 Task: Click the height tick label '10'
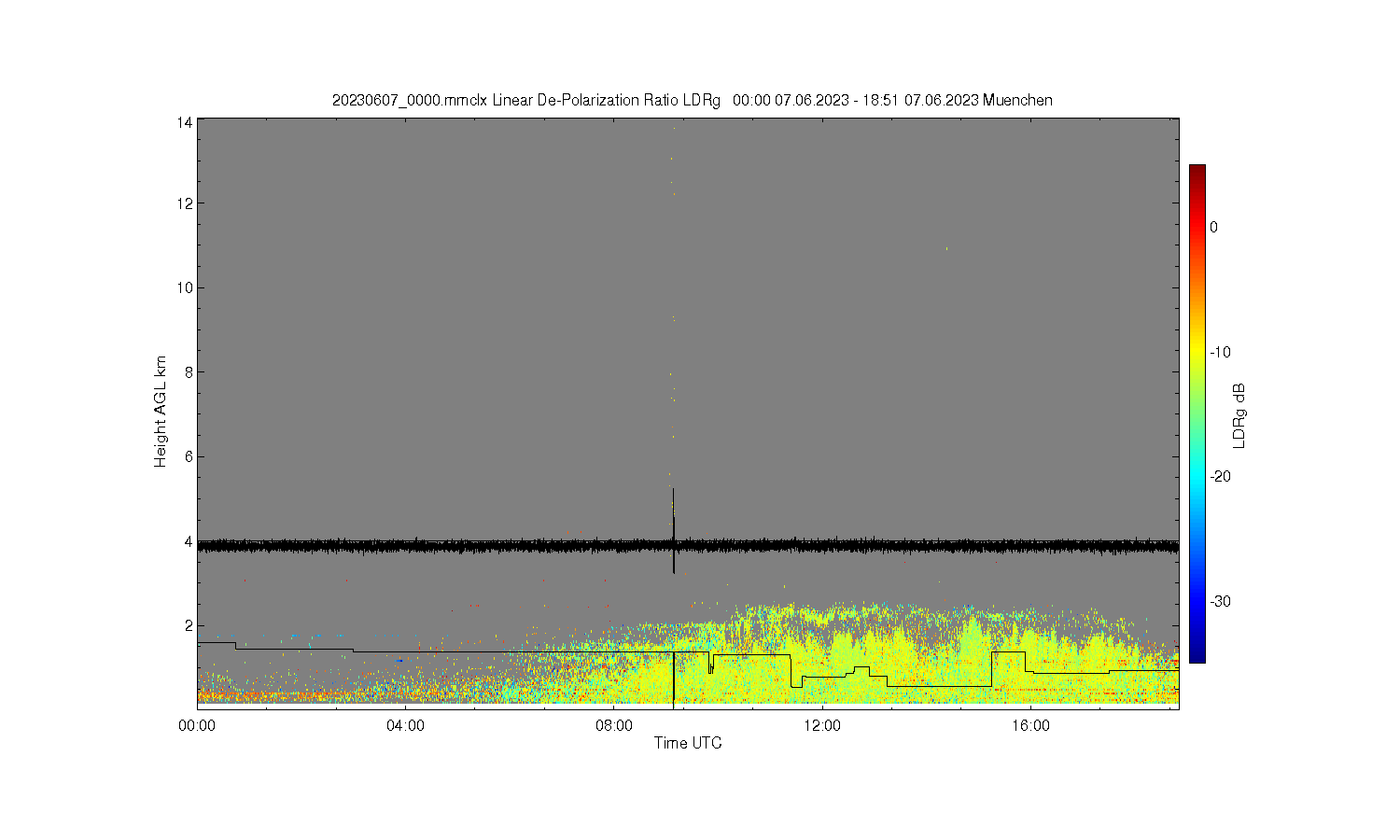pyautogui.click(x=185, y=287)
